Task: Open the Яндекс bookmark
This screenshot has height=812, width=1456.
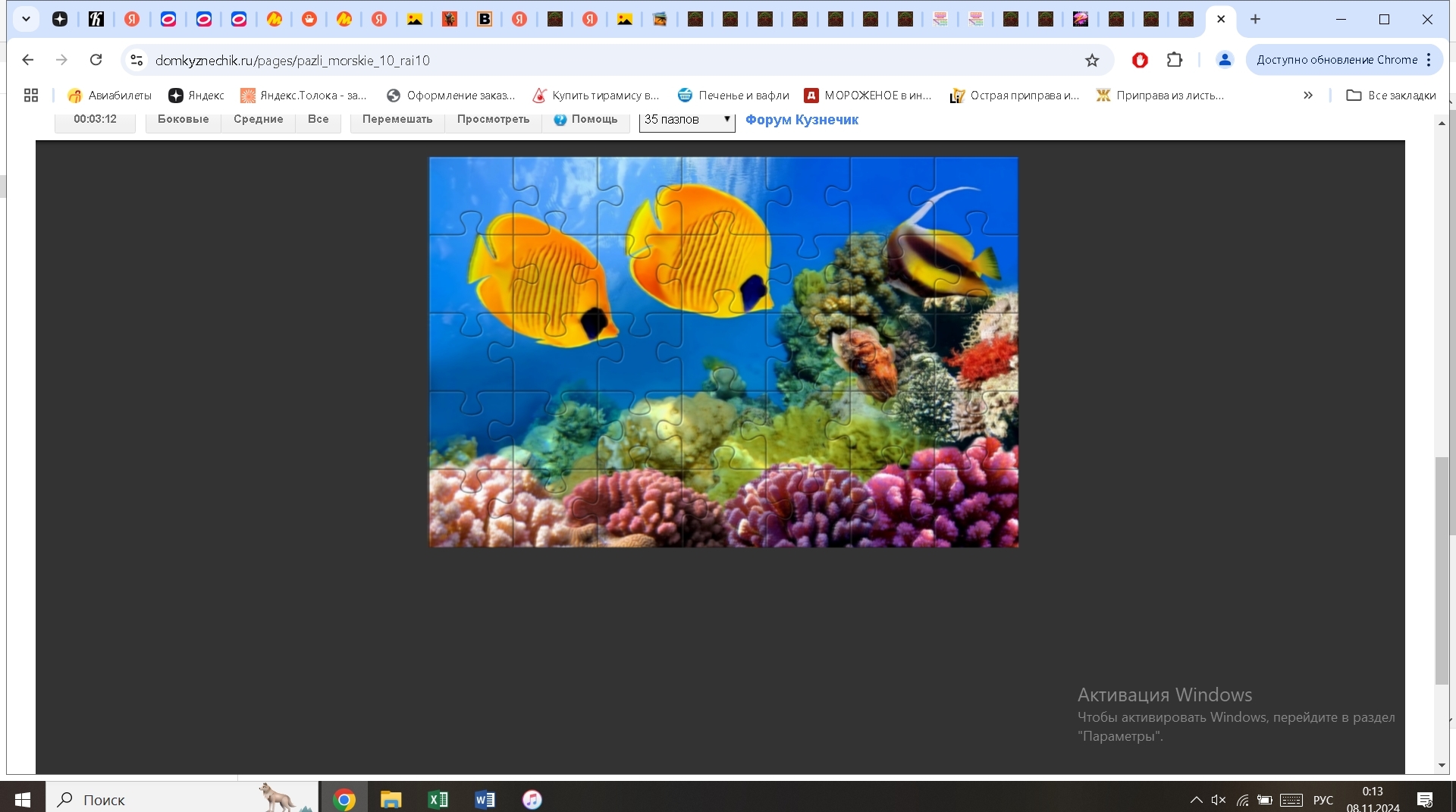Action: pyautogui.click(x=196, y=95)
